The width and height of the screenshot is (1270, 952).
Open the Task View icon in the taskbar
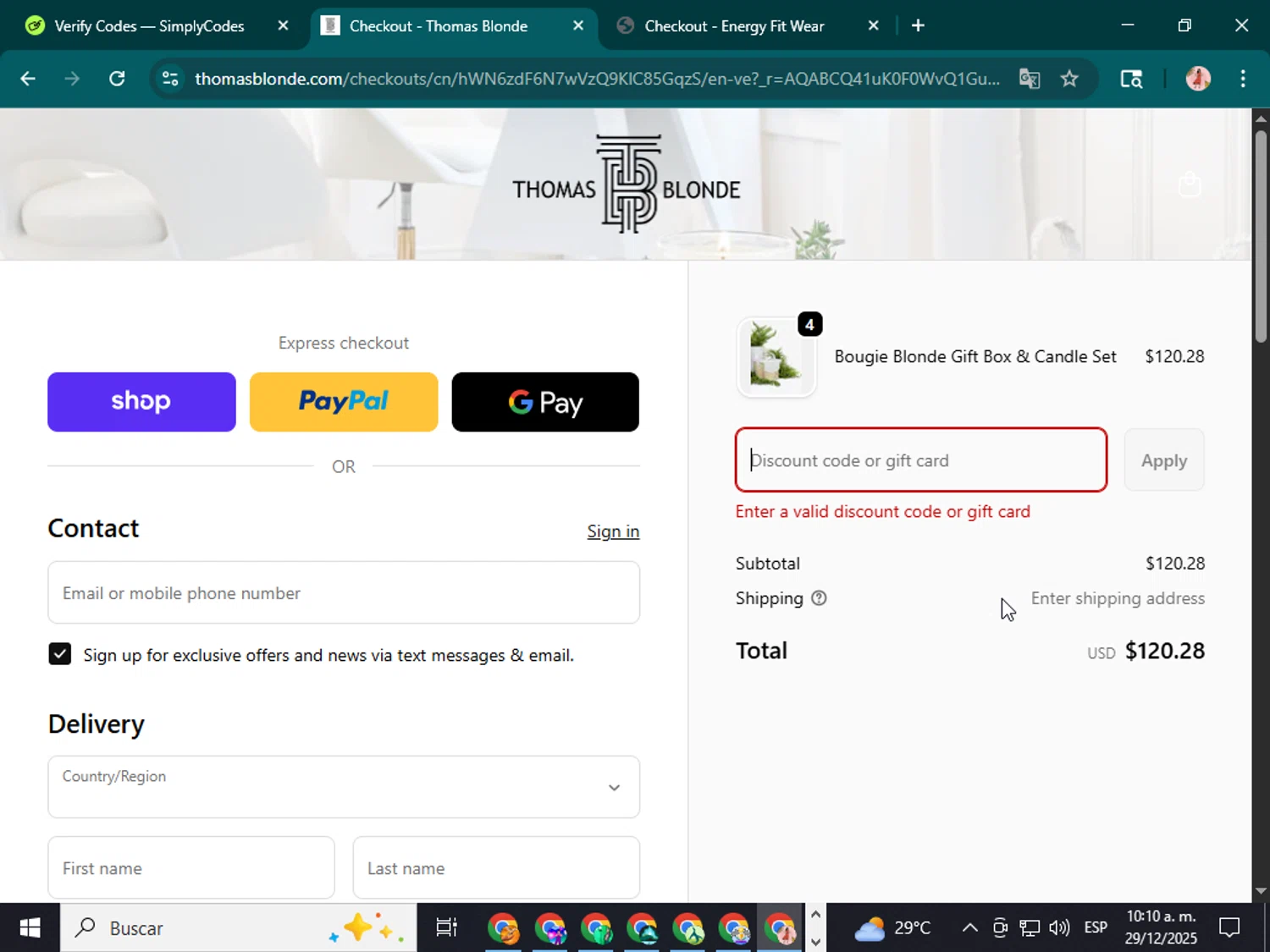point(446,928)
